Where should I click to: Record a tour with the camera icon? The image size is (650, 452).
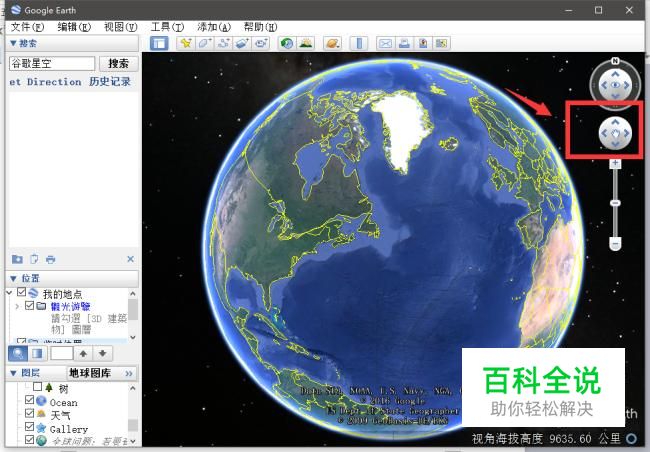coord(261,43)
